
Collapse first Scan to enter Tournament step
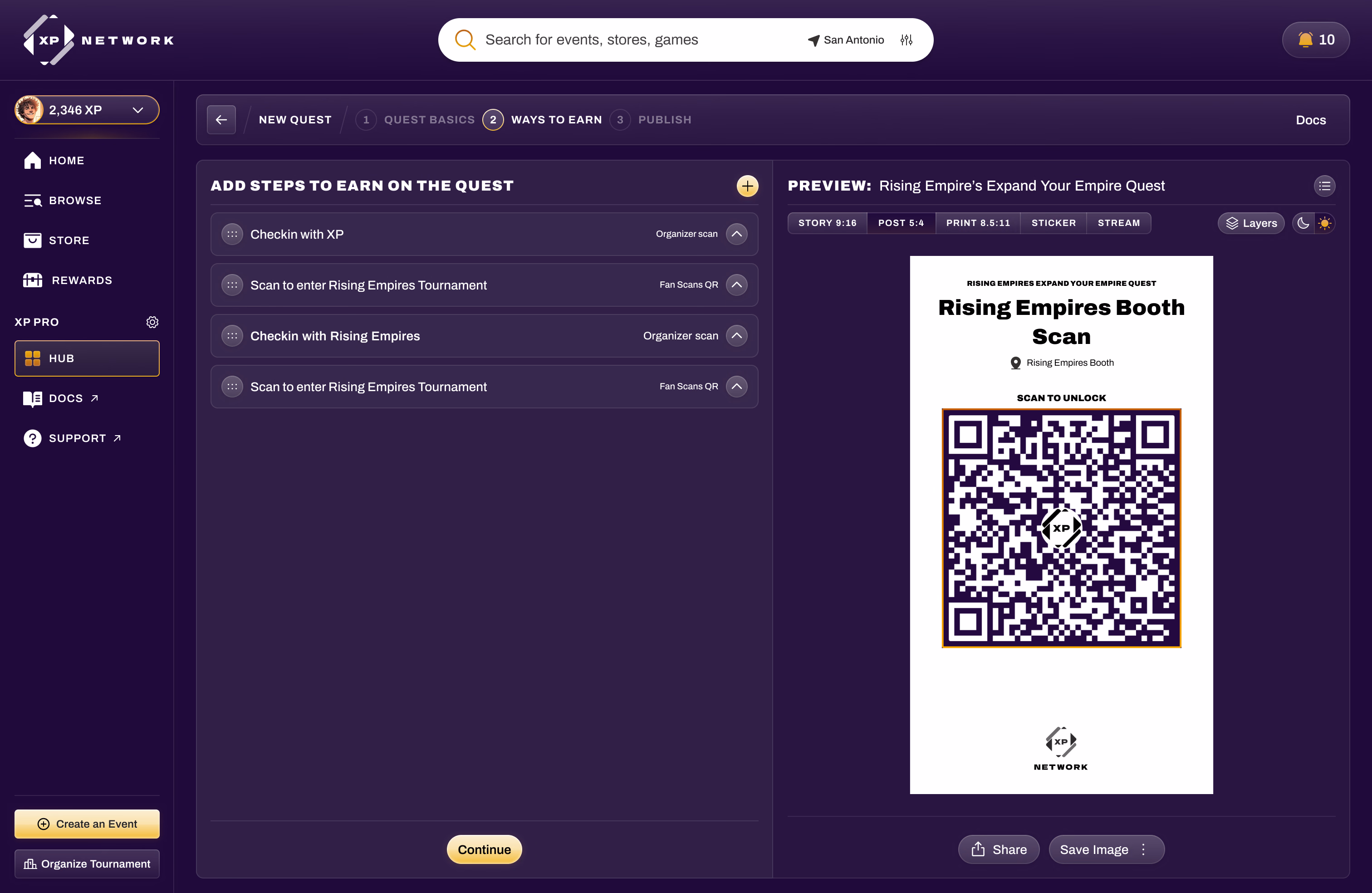point(737,285)
